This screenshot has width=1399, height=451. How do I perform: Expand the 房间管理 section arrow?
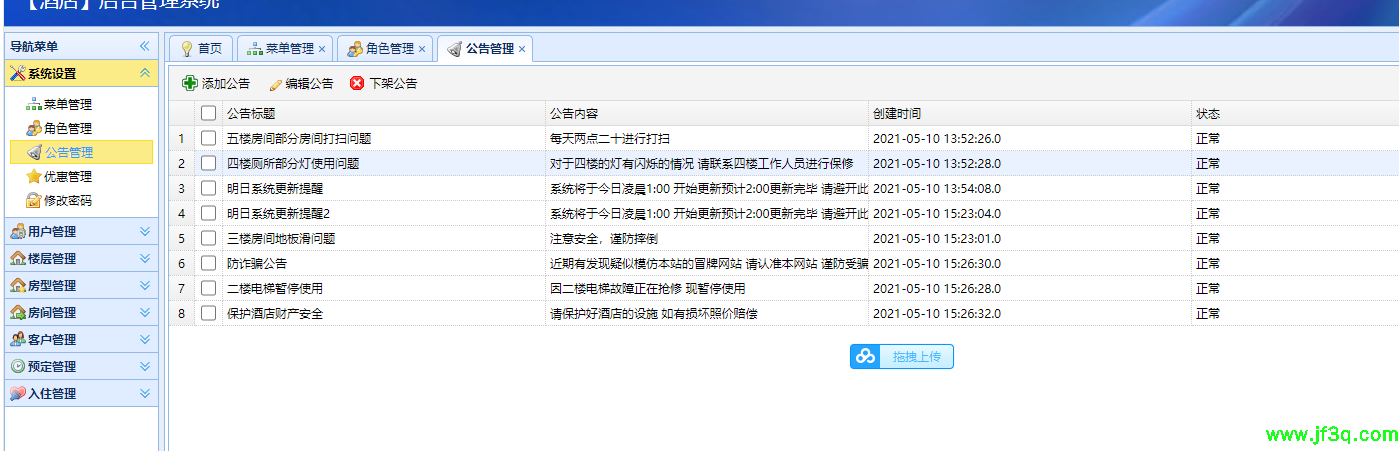pos(144,313)
